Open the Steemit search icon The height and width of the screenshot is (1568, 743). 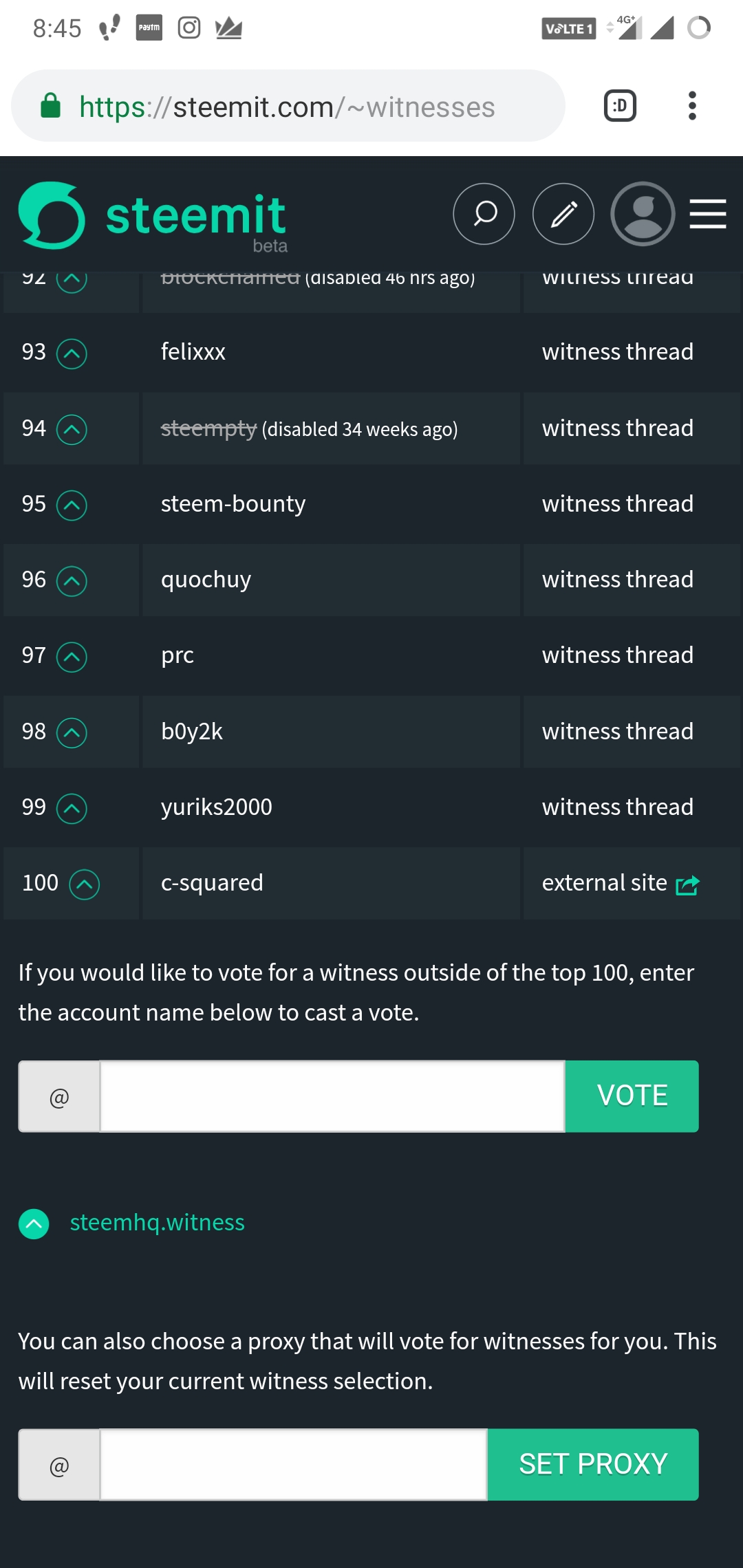coord(484,214)
